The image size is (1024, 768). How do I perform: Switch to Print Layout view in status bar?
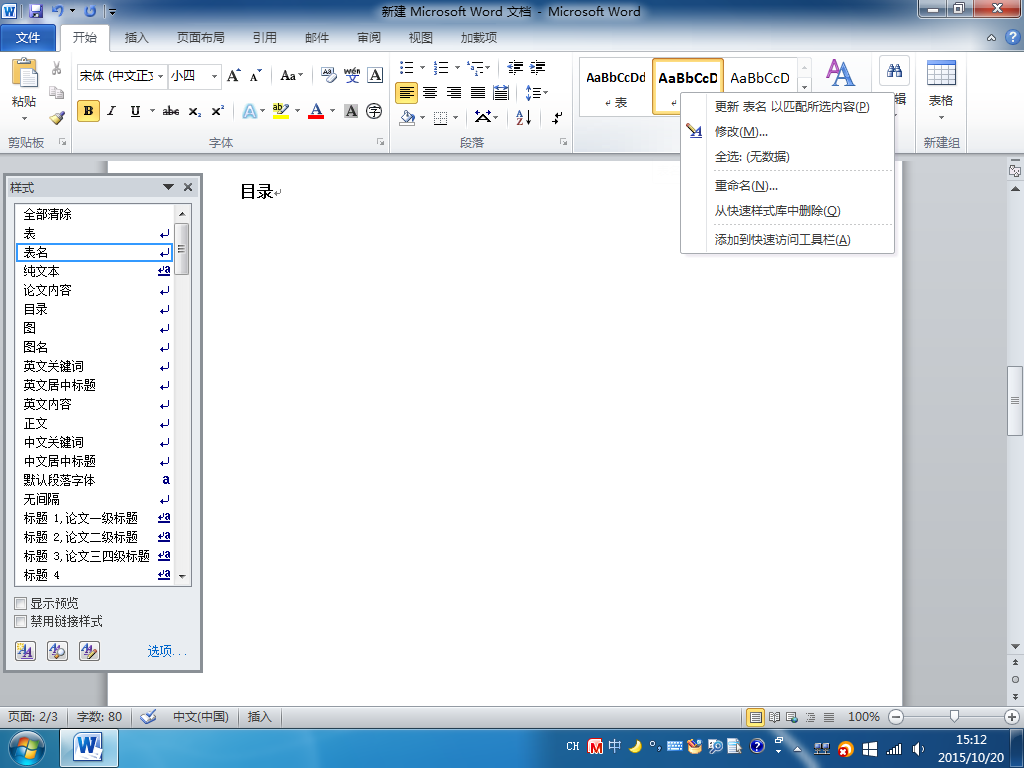click(756, 717)
